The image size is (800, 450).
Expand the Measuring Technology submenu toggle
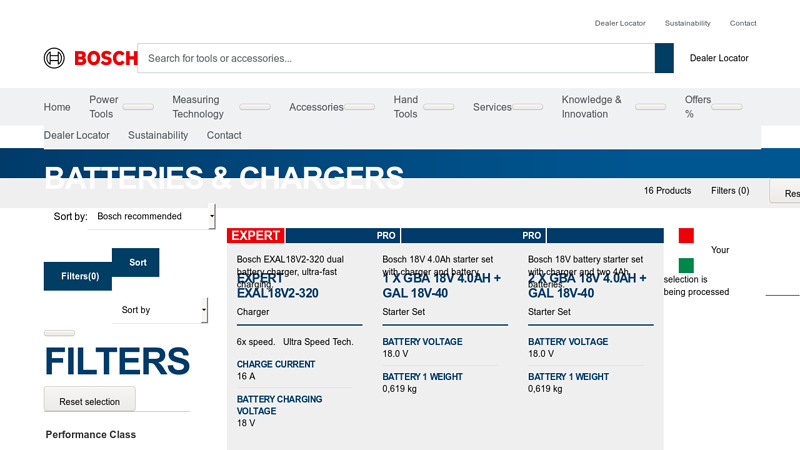[255, 107]
